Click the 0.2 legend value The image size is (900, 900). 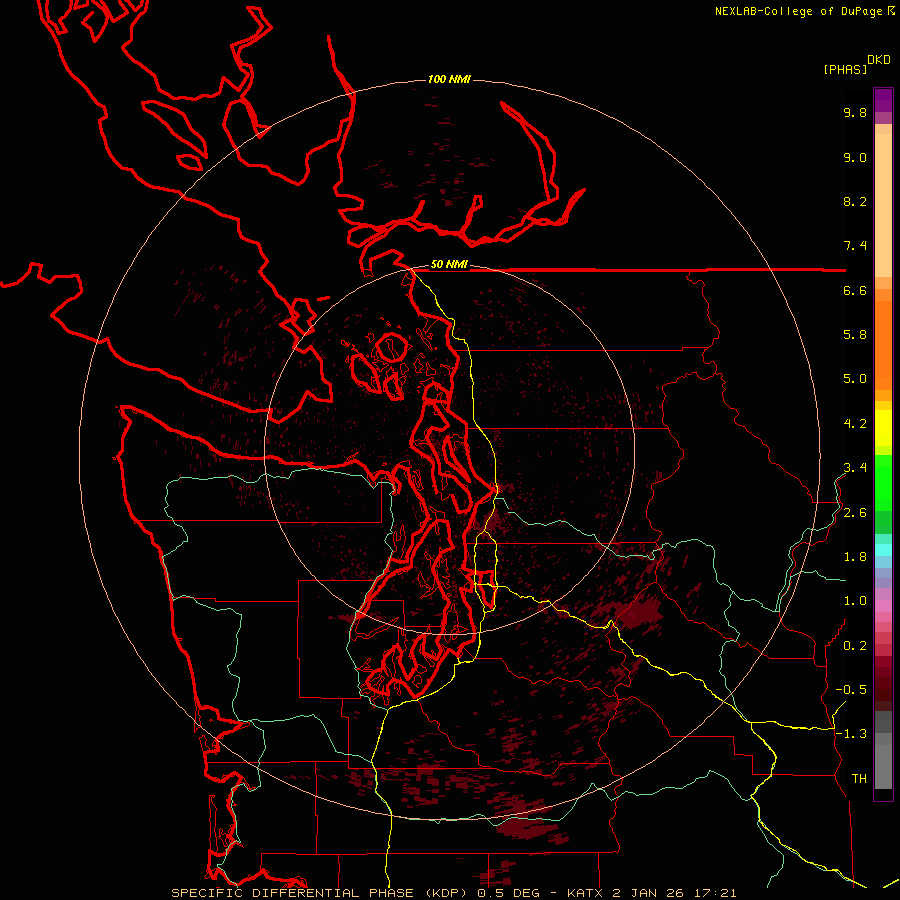pyautogui.click(x=855, y=646)
